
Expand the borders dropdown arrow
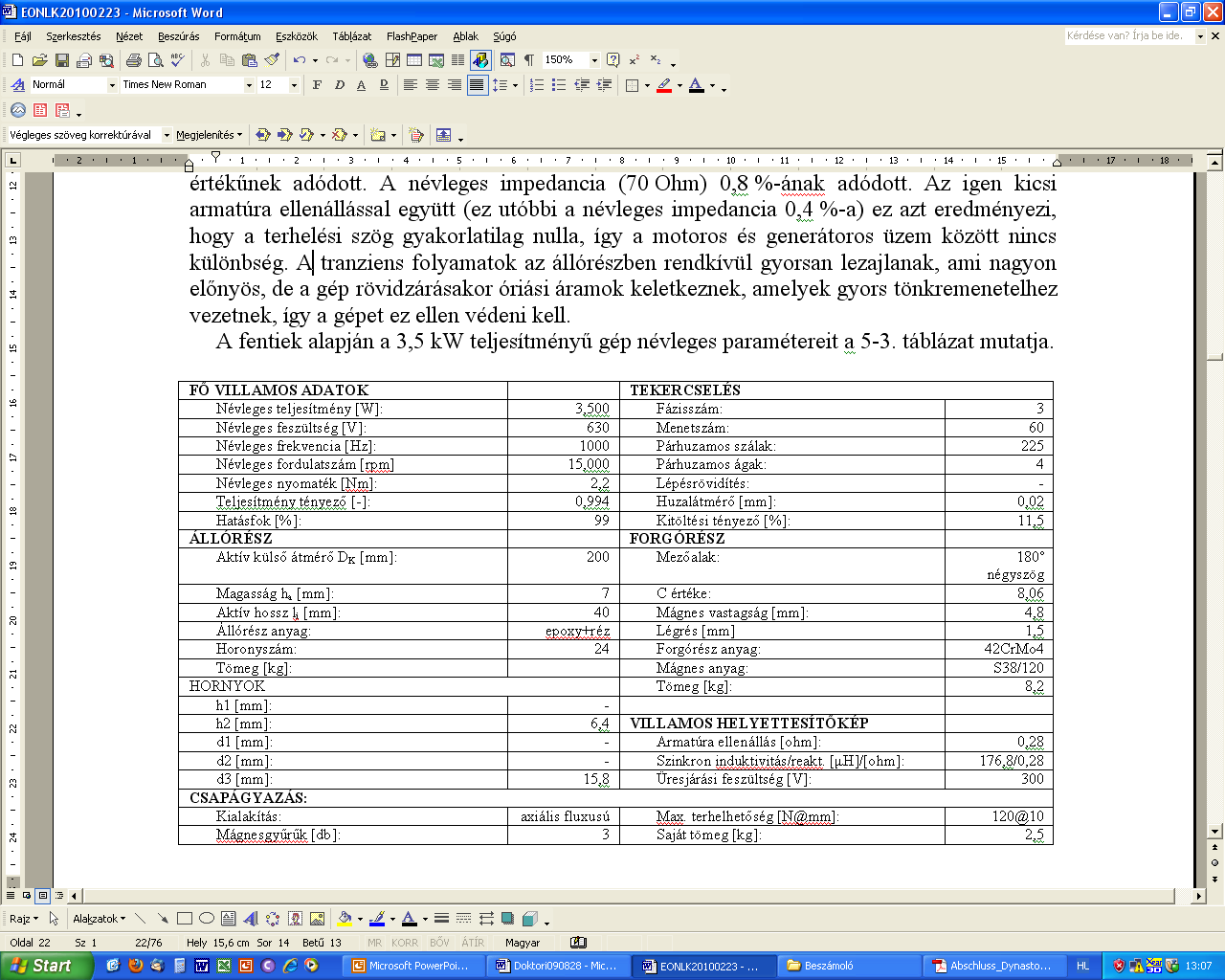[647, 85]
